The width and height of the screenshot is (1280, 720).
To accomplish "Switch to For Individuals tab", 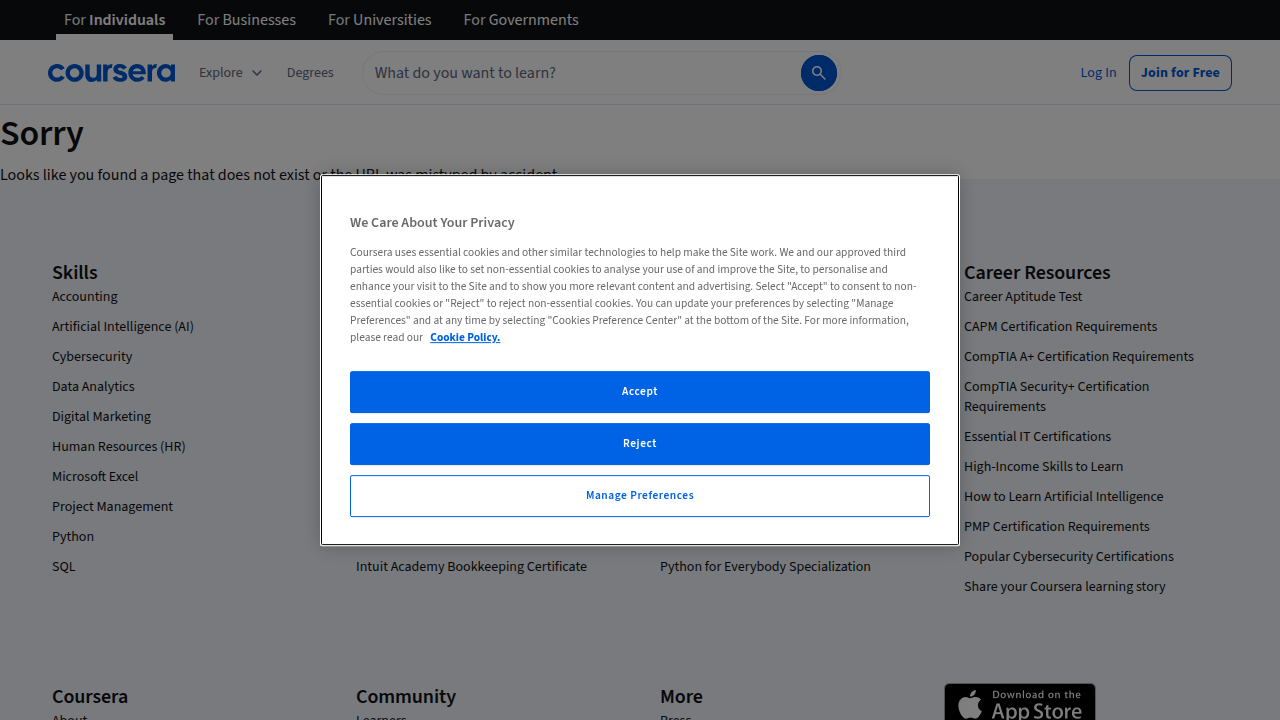I will 114,20.
